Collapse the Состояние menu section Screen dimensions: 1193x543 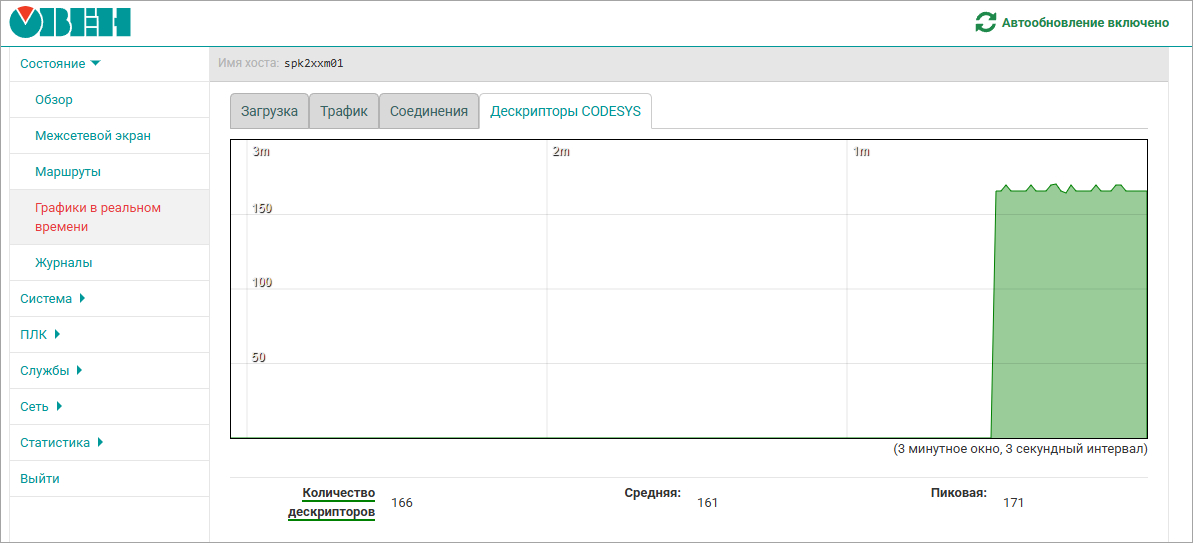click(x=60, y=63)
